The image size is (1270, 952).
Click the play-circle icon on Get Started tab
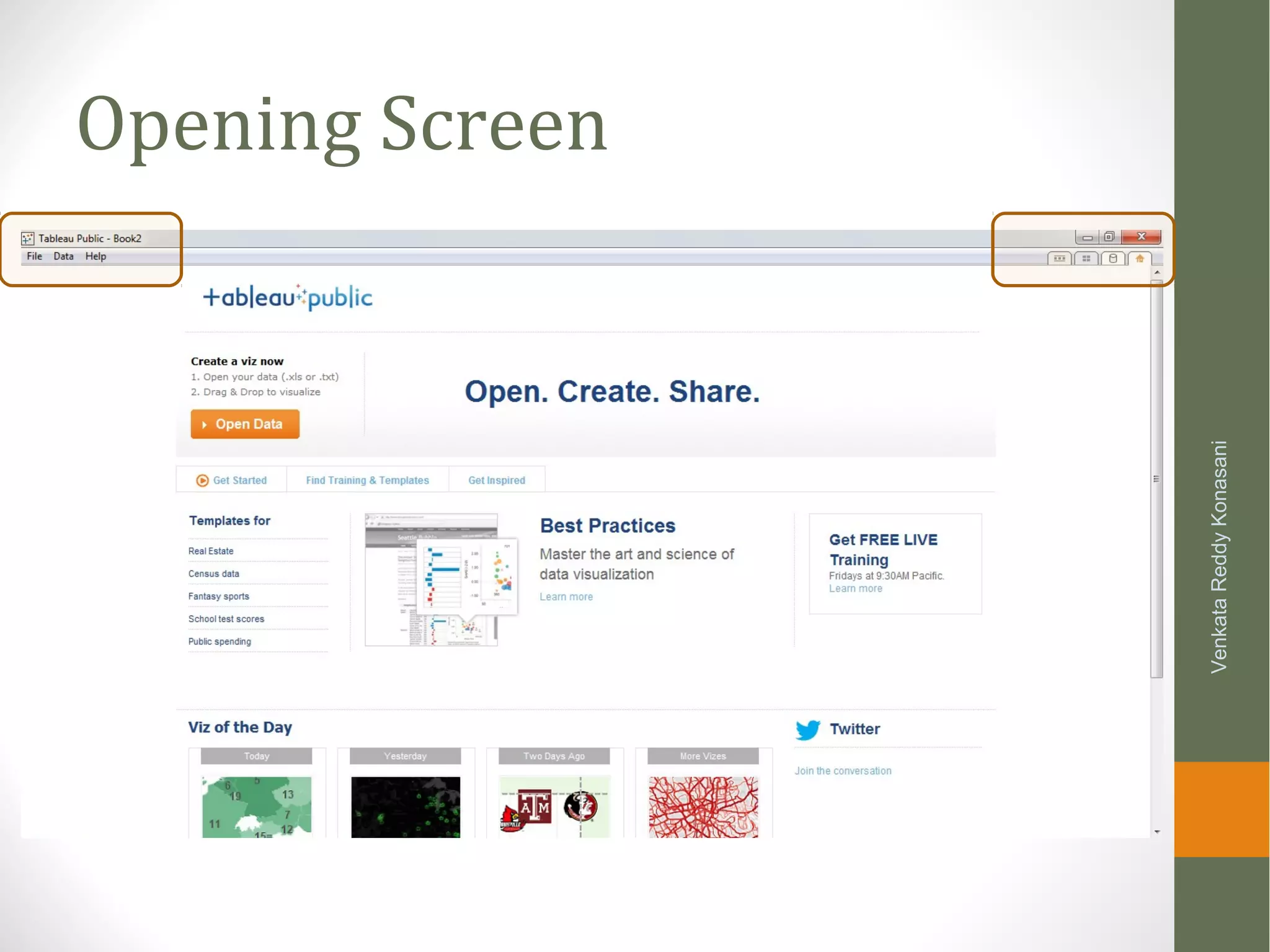point(202,481)
